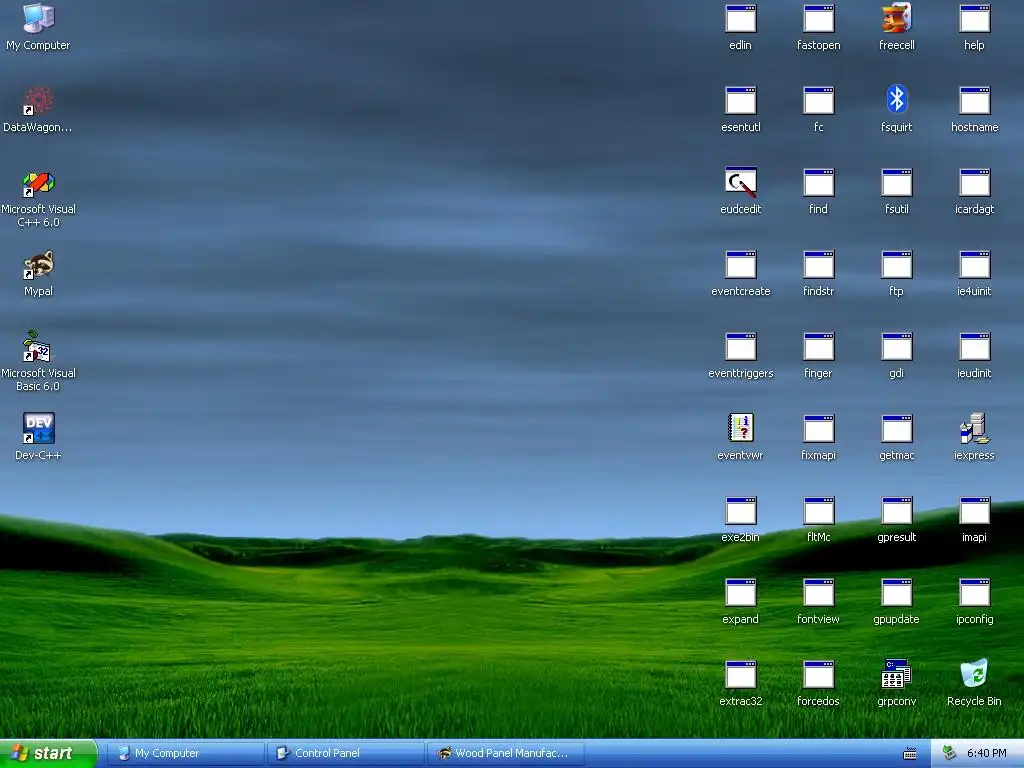Viewport: 1024px width, 768px height.
Task: Select the Recycle Bin icon
Action: pos(974,675)
